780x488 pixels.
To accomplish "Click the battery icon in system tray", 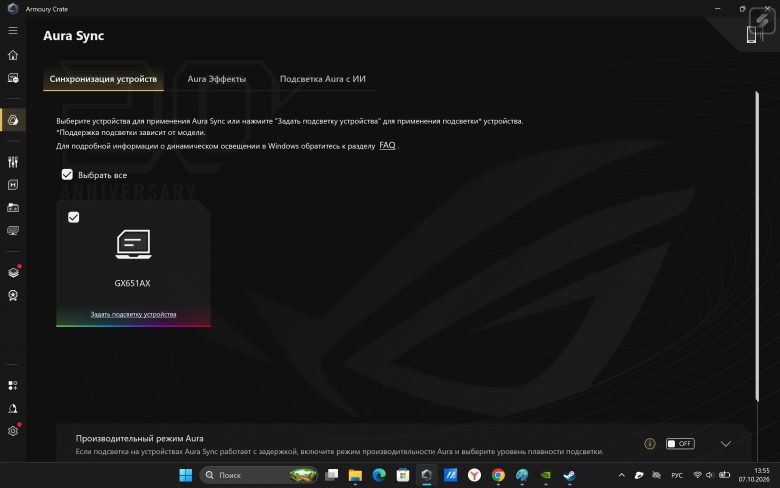I will 724,475.
